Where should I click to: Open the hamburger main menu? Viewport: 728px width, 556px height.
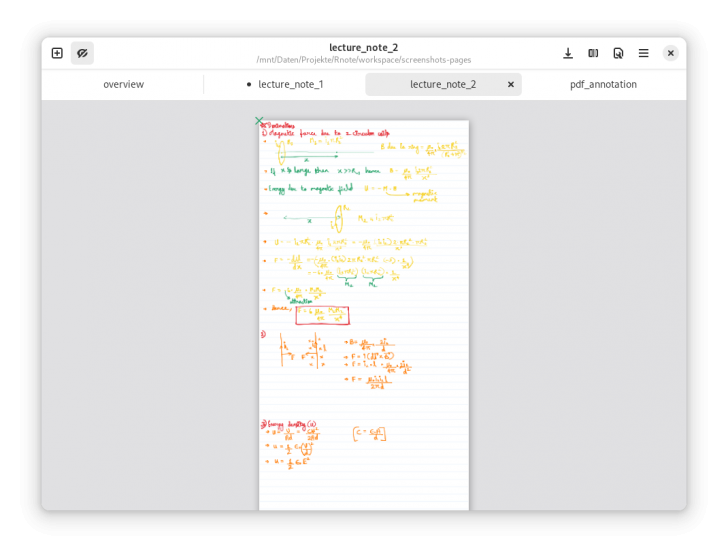point(644,53)
